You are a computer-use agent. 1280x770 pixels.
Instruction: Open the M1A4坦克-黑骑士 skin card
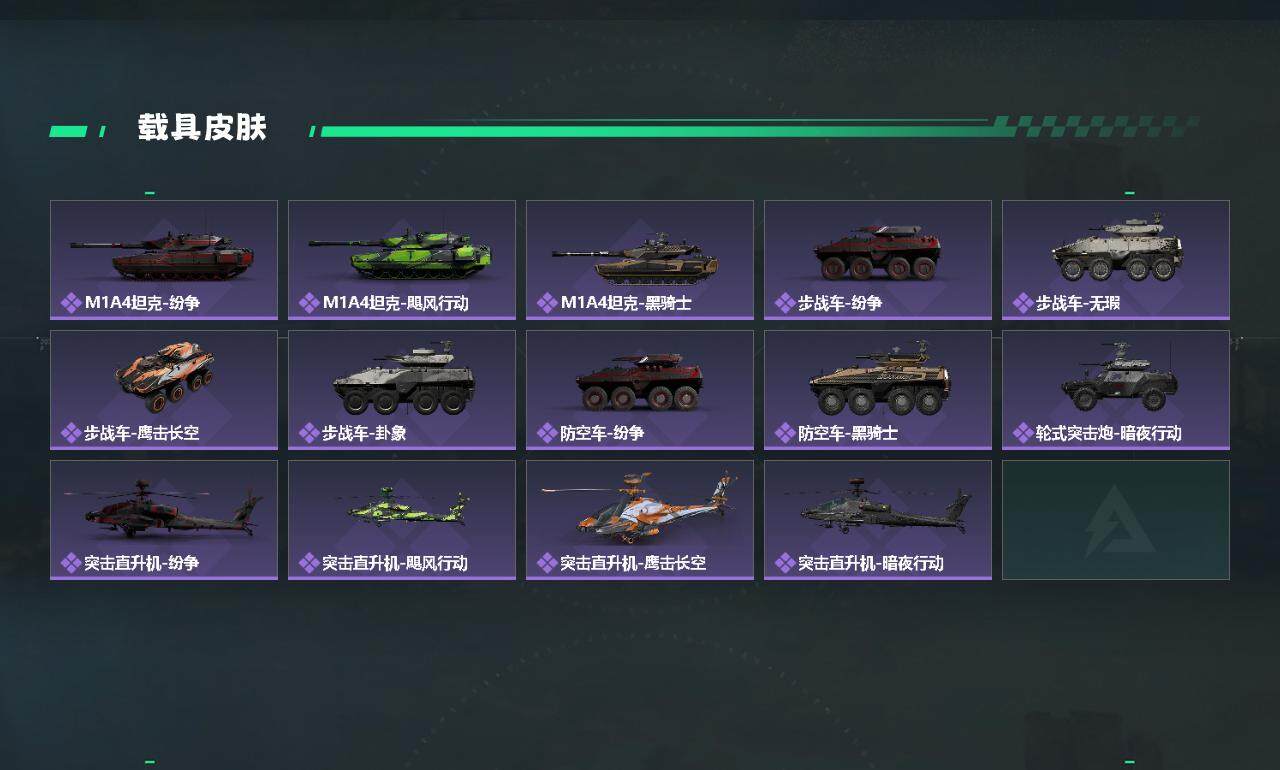(640, 260)
